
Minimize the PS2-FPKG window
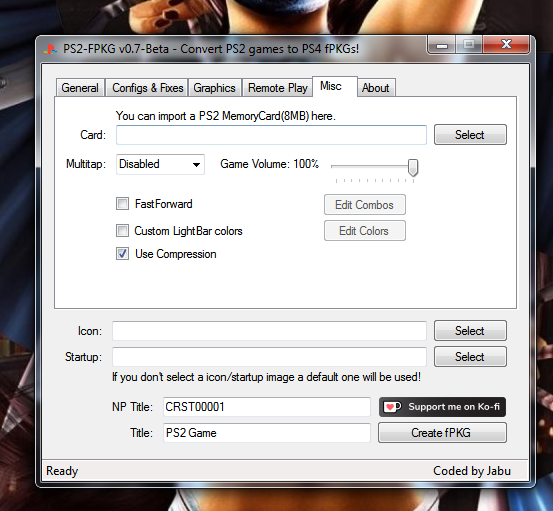[x=442, y=45]
